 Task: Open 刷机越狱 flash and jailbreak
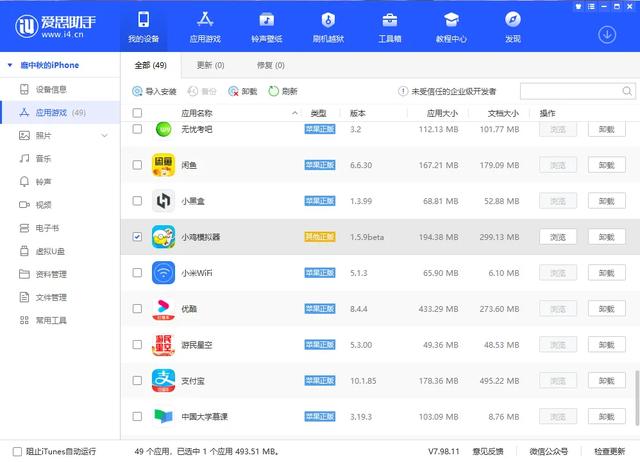pyautogui.click(x=328, y=27)
